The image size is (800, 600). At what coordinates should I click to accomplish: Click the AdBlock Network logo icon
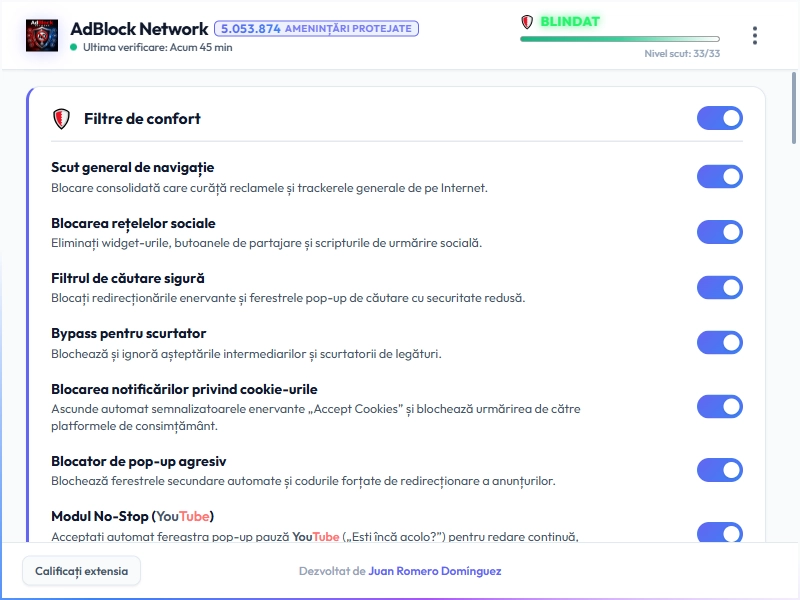tap(42, 35)
